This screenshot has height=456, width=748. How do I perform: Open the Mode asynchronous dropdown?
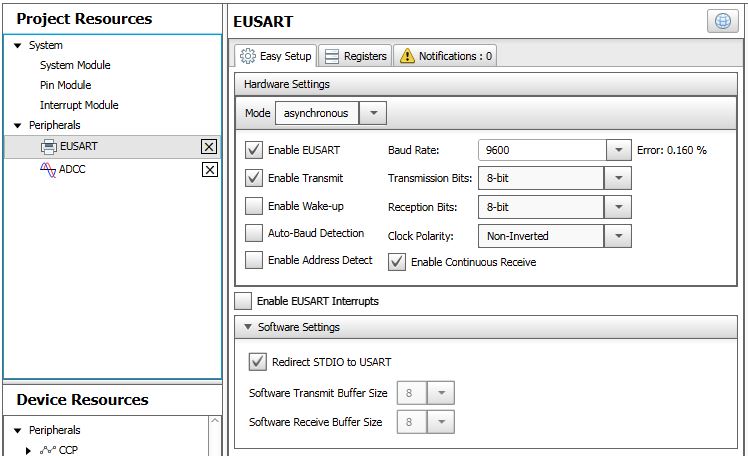[x=372, y=114]
